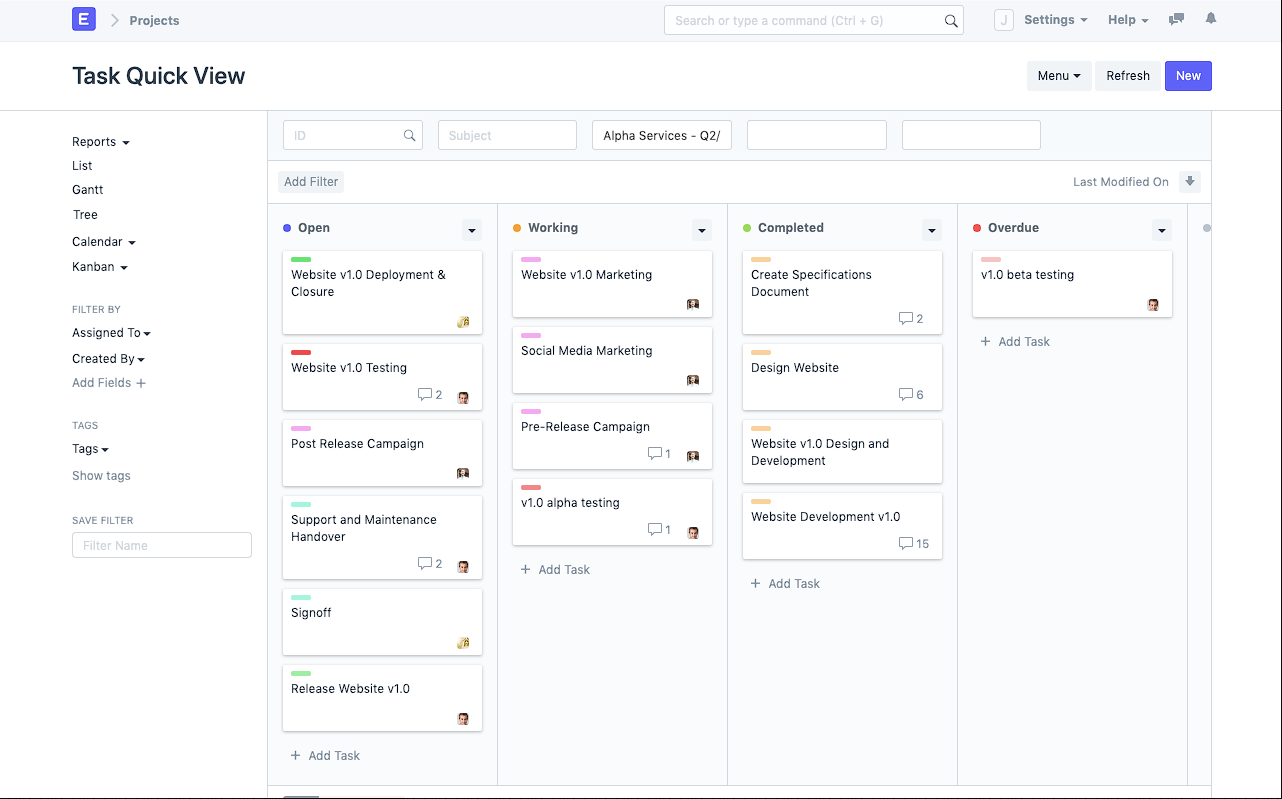Expand the Kanban dropdown in sidebar
The width and height of the screenshot is (1282, 799).
point(100,267)
